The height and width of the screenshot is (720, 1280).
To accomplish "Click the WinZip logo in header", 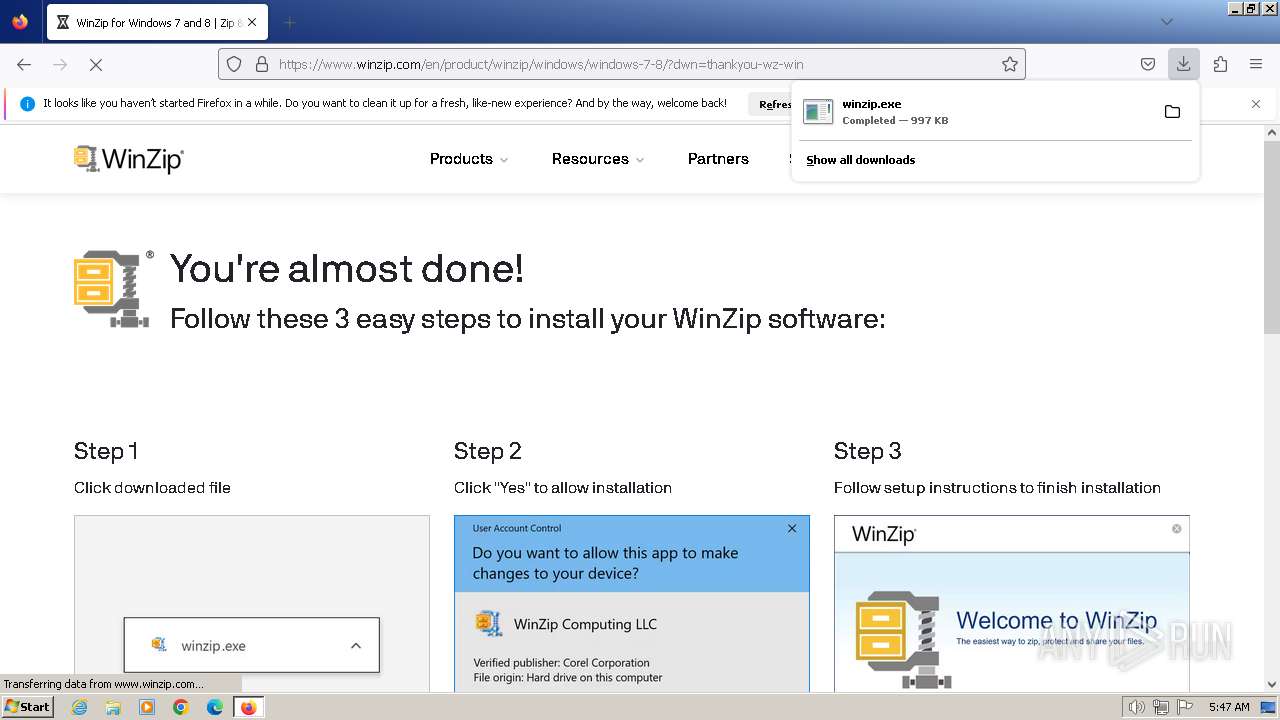I will coord(129,159).
